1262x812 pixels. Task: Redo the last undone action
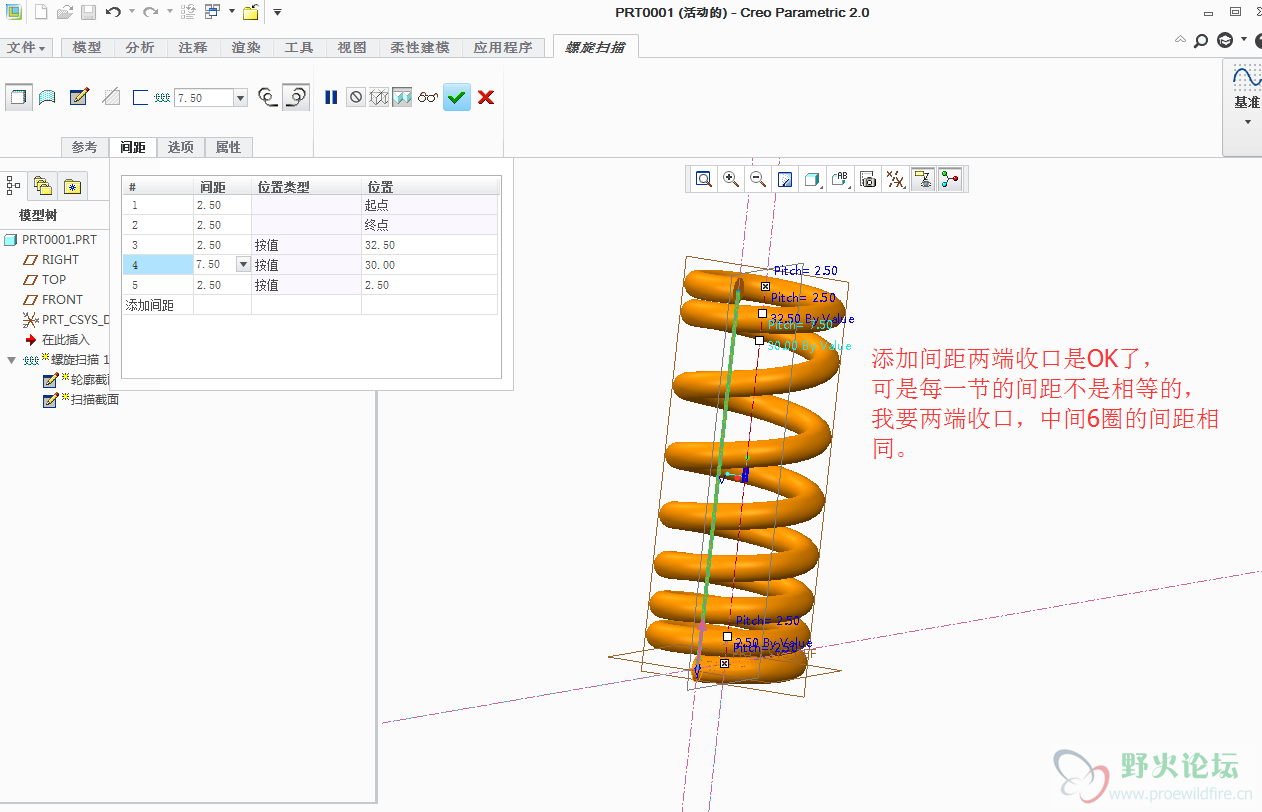[150, 12]
